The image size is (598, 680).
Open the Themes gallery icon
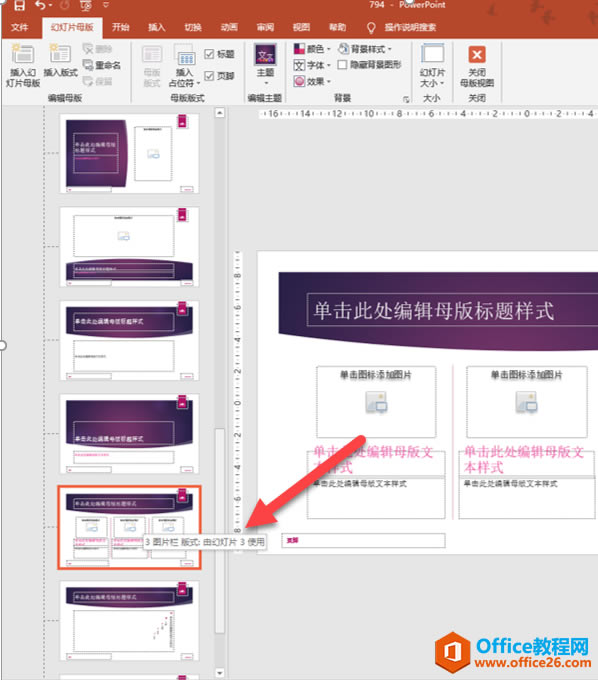265,56
